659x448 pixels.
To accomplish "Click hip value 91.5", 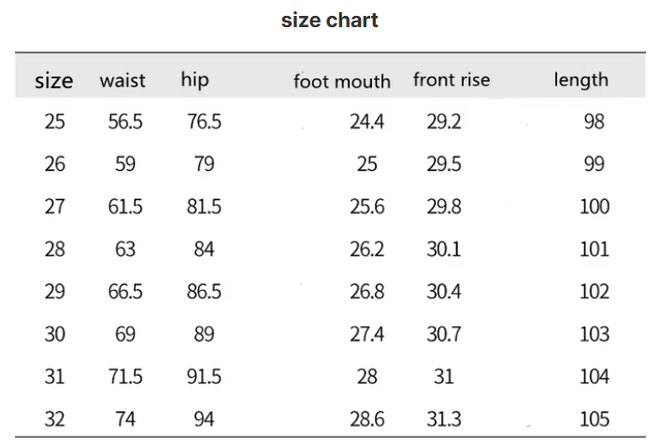I will [x=204, y=377].
